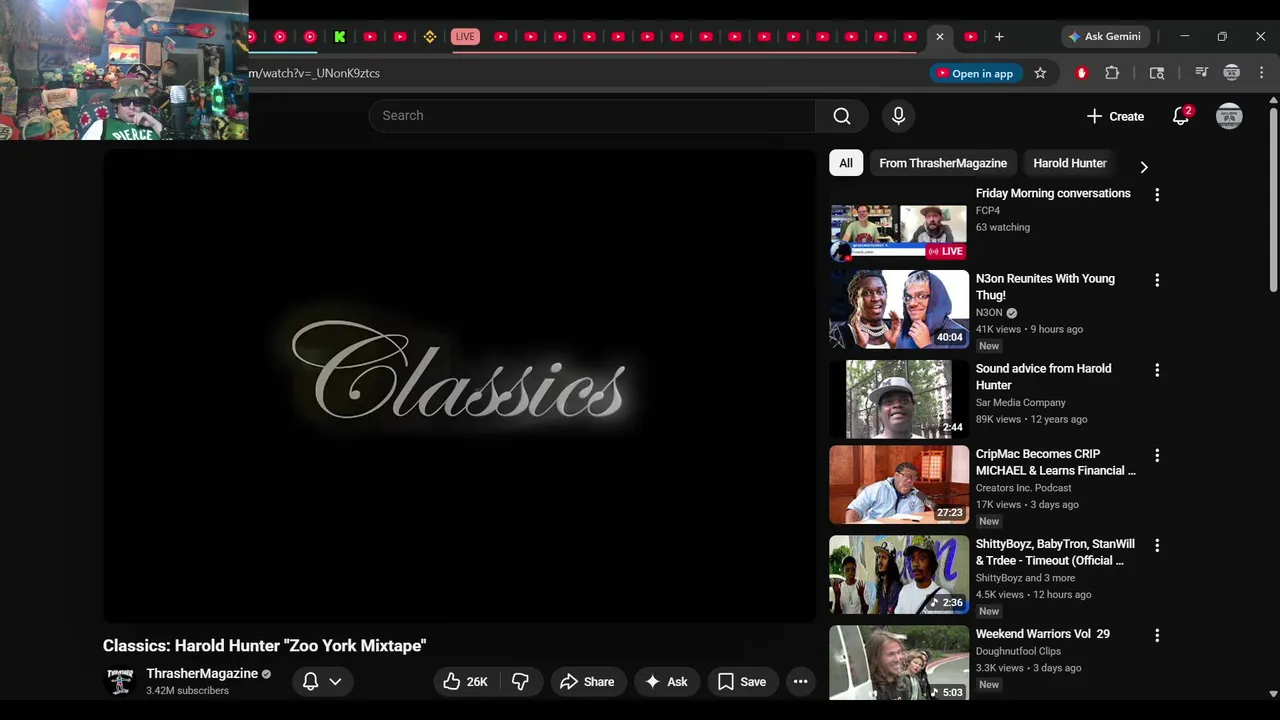Like the video with 26K likes
The image size is (1280, 720).
pyautogui.click(x=465, y=682)
